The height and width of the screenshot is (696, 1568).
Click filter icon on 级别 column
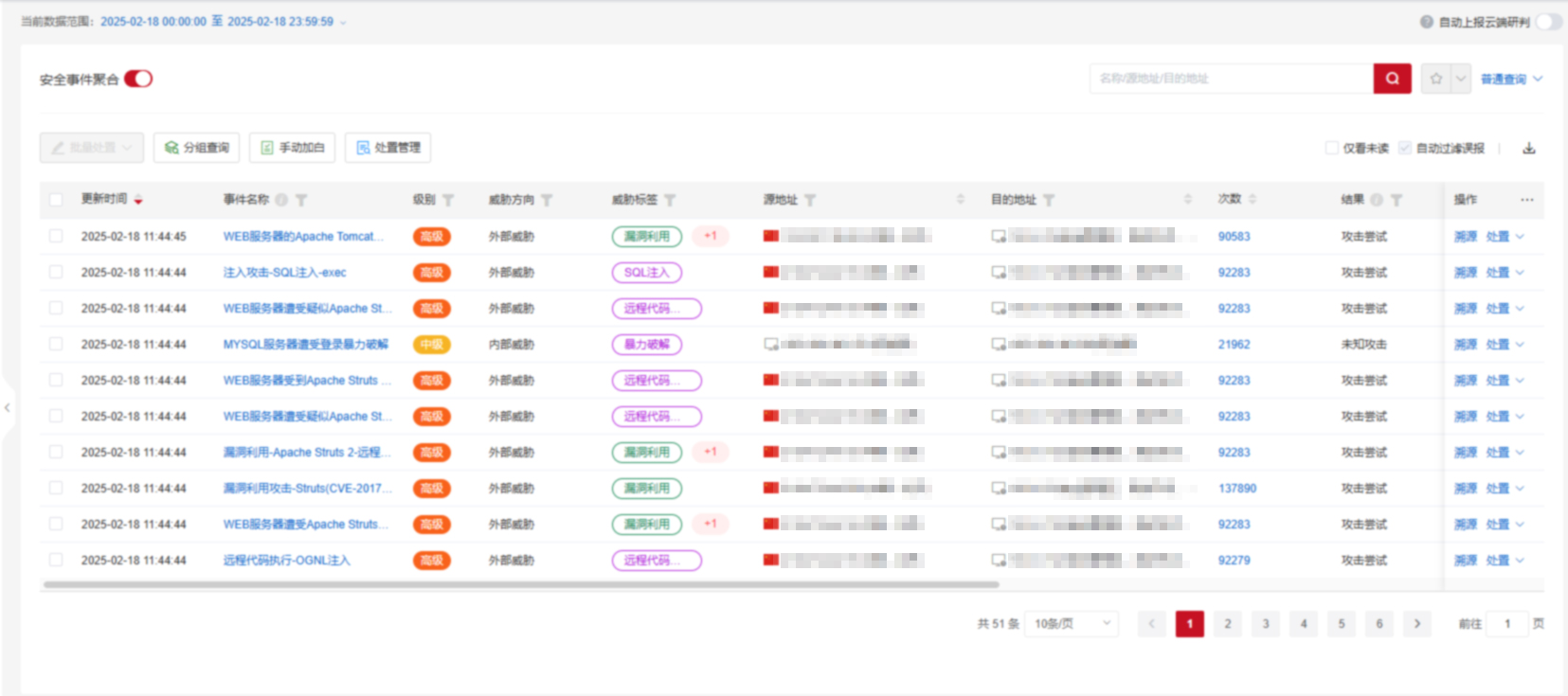click(x=448, y=200)
